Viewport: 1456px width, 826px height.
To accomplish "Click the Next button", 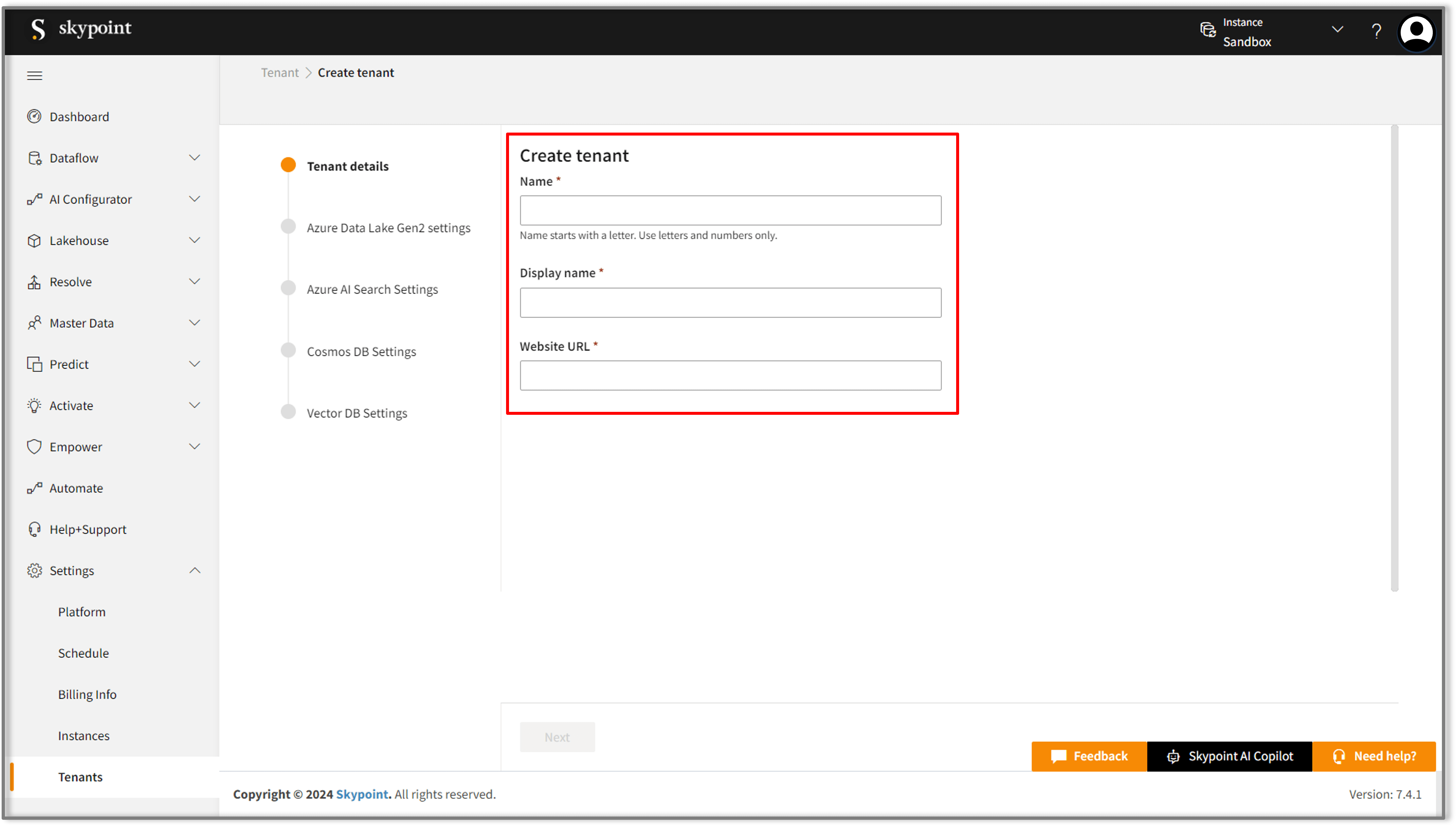I will (x=557, y=737).
